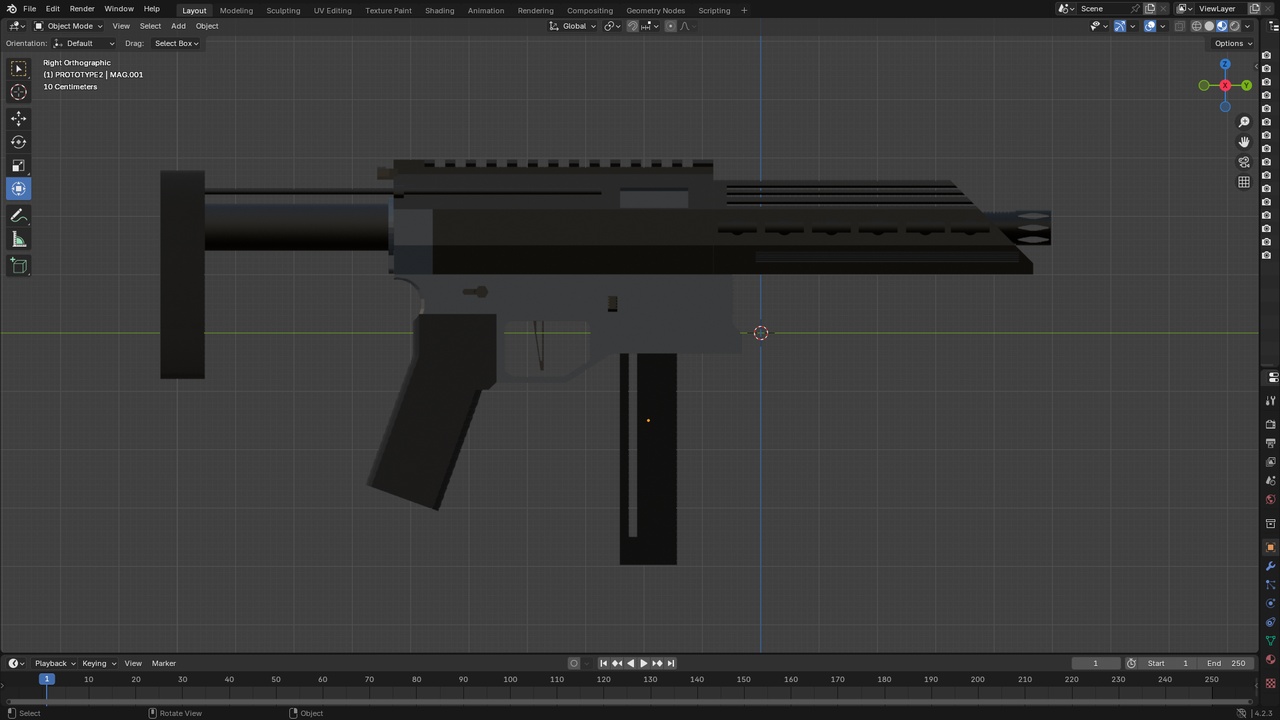Viewport: 1280px width, 720px height.
Task: Open the Render menu
Action: point(82,9)
